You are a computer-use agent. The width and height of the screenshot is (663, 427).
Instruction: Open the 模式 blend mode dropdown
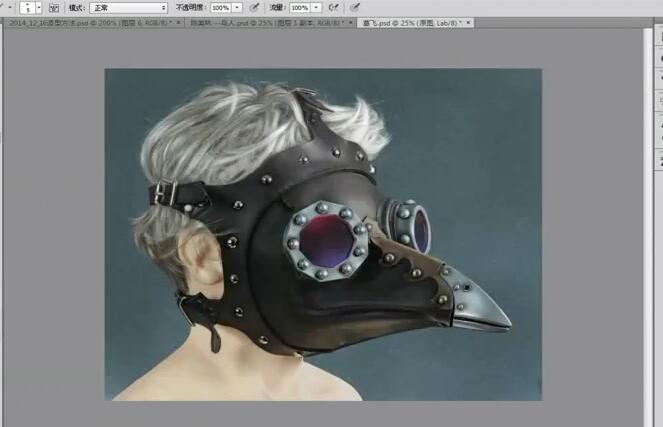(129, 8)
